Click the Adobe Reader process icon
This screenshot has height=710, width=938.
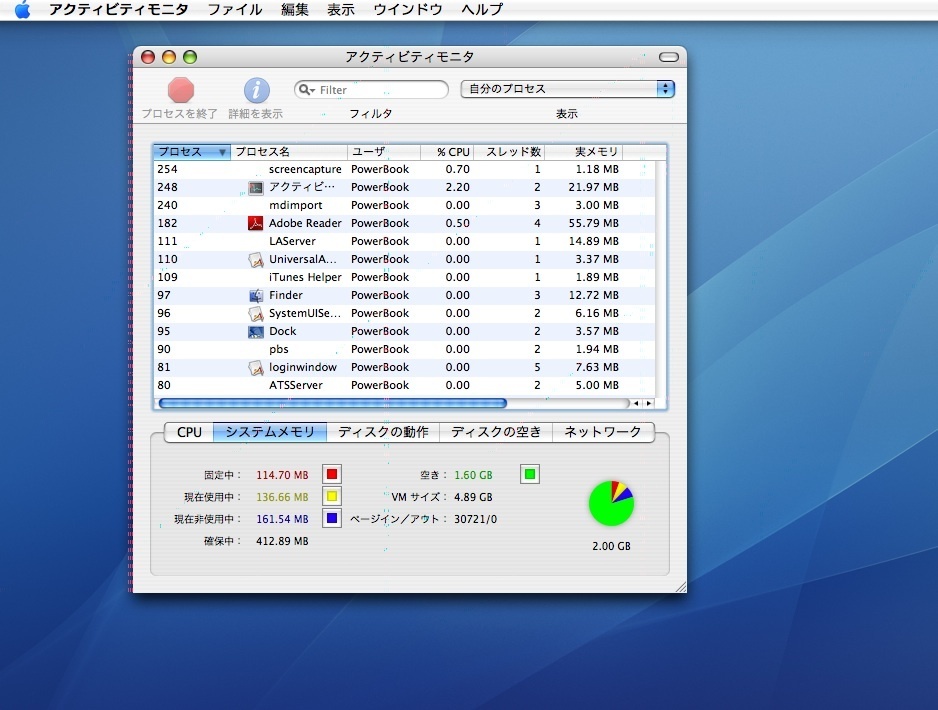coord(255,223)
